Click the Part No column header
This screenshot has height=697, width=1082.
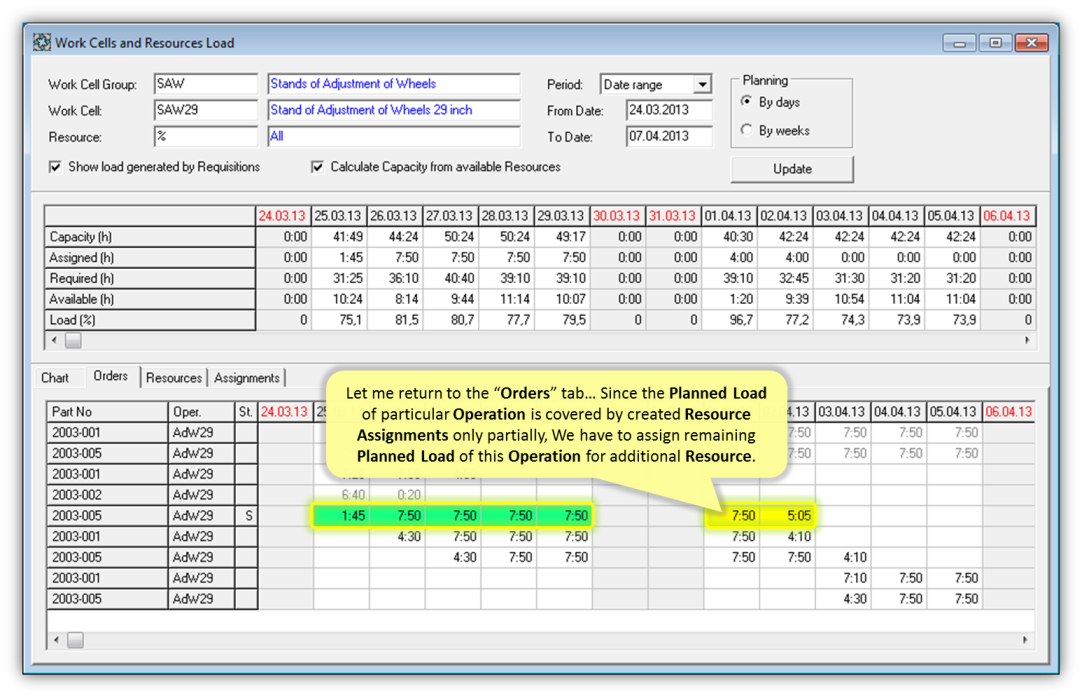coord(107,412)
